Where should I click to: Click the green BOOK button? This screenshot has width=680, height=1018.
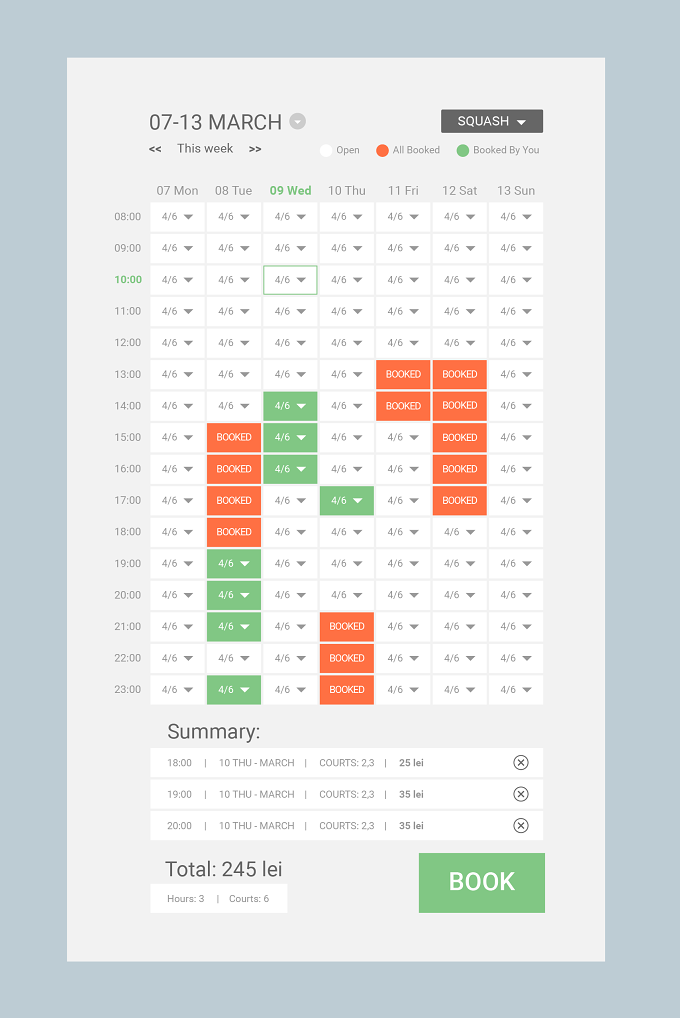coord(481,882)
